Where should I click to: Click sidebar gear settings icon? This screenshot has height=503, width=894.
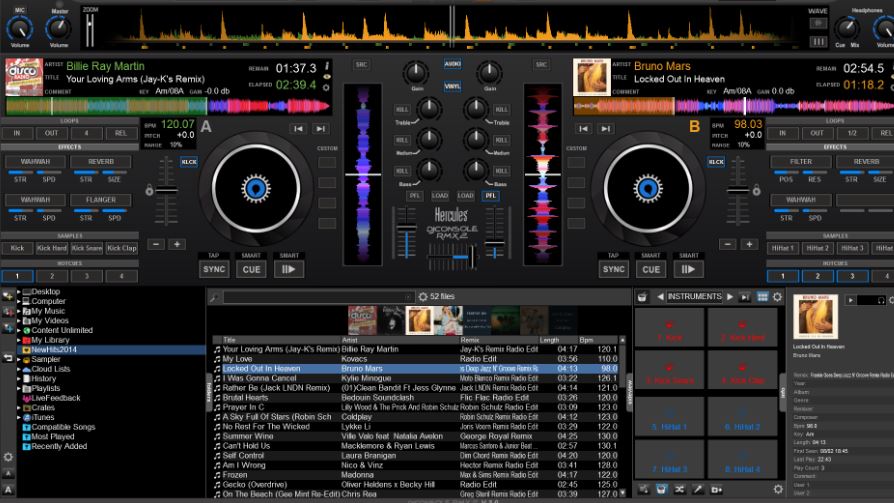[8, 457]
